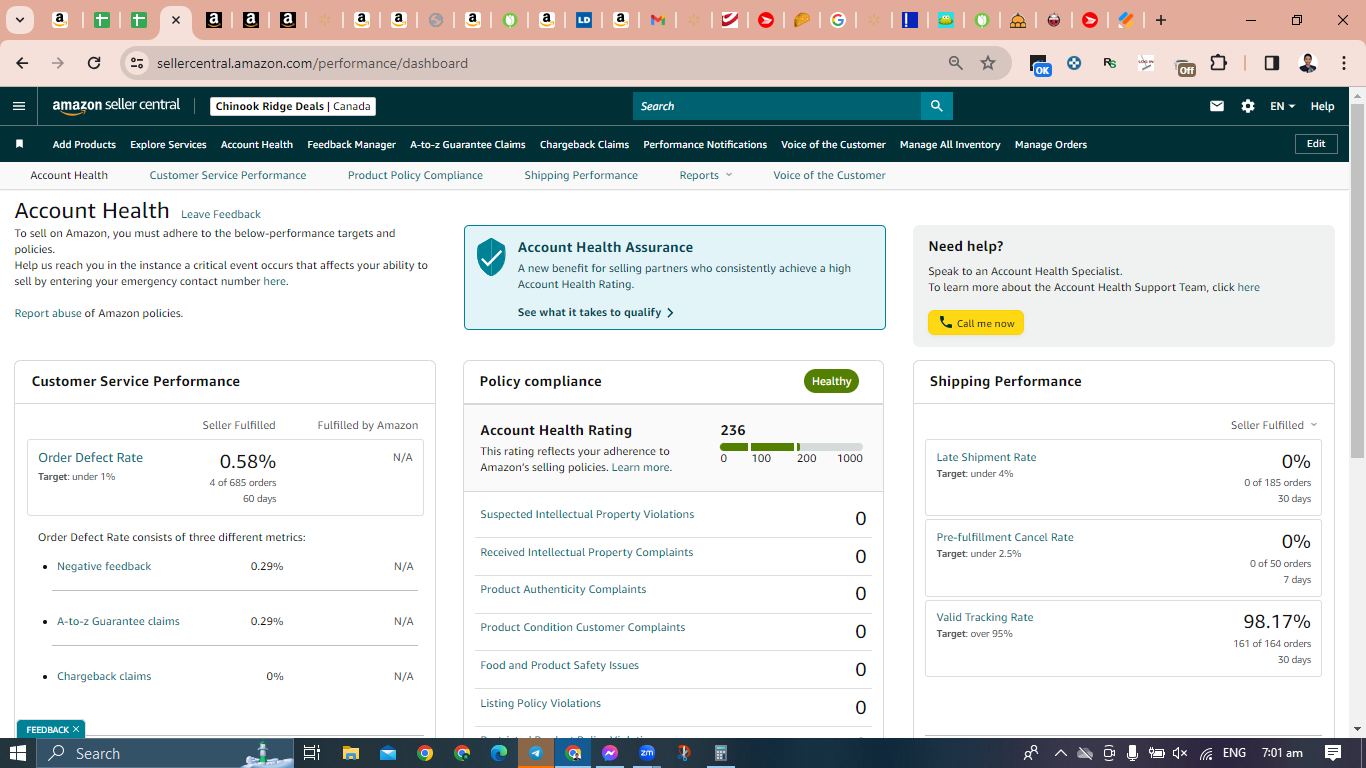Open the Chrome profile avatar

[x=1308, y=63]
